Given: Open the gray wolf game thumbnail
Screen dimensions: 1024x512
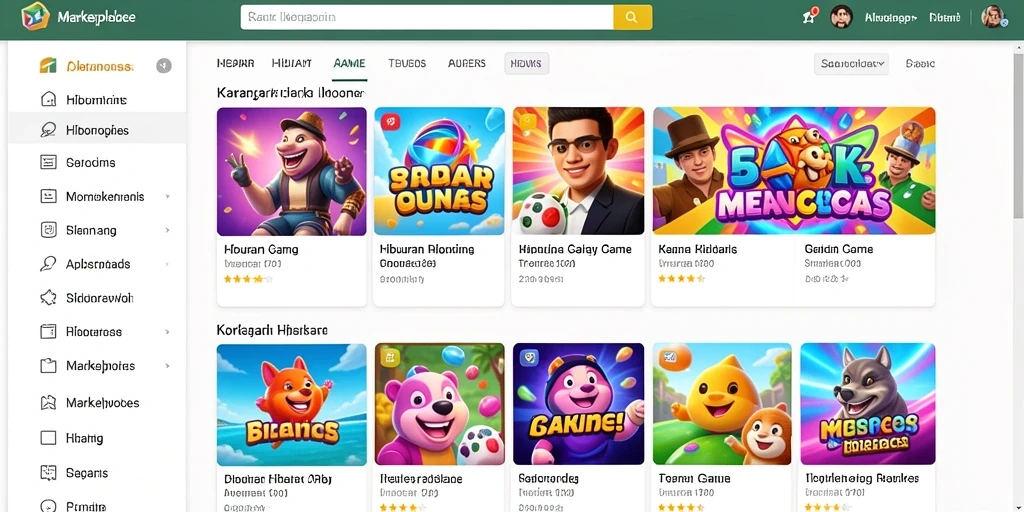Looking at the screenshot, I should click(868, 404).
